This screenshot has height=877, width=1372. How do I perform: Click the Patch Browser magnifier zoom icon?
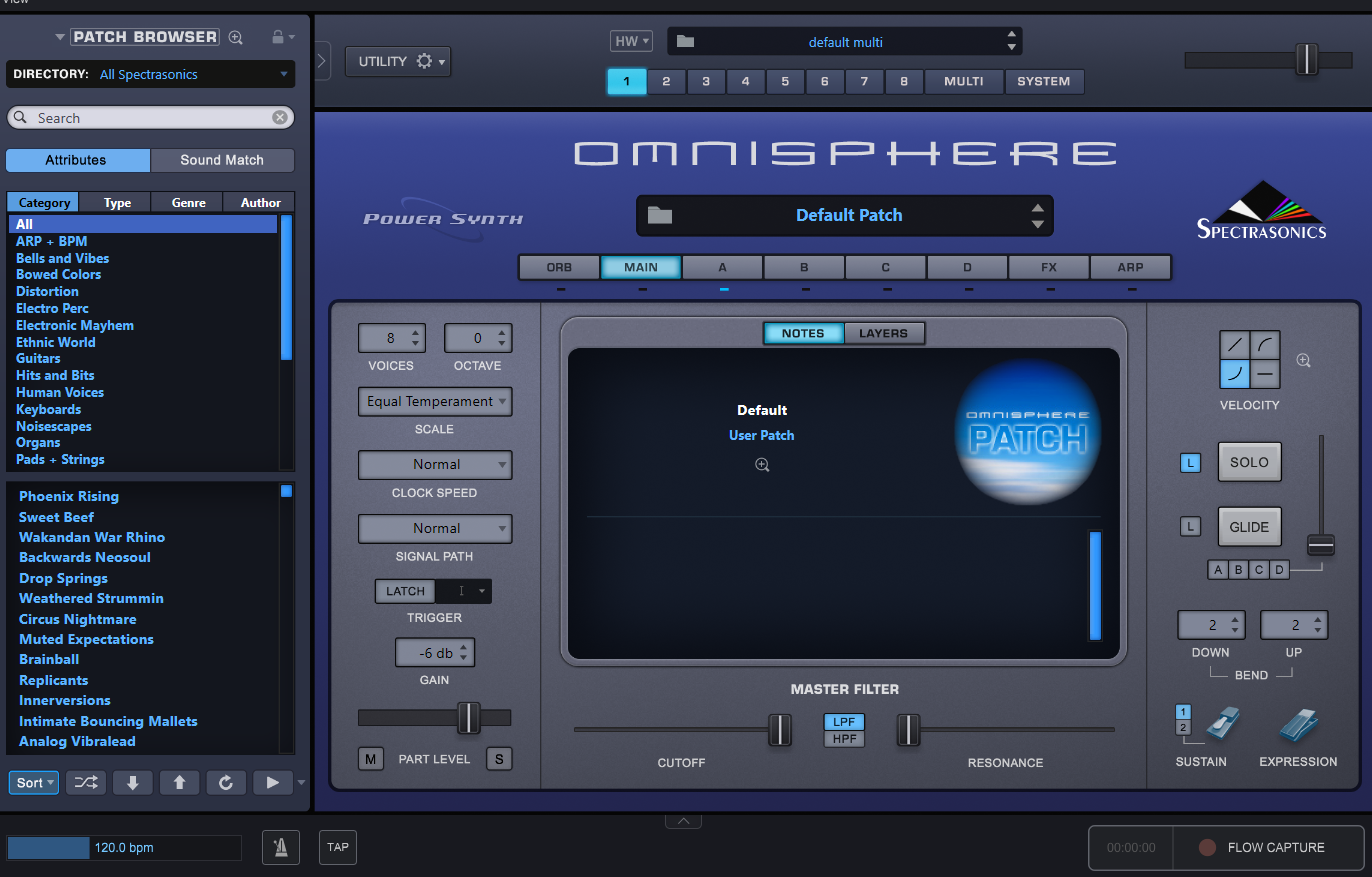236,37
